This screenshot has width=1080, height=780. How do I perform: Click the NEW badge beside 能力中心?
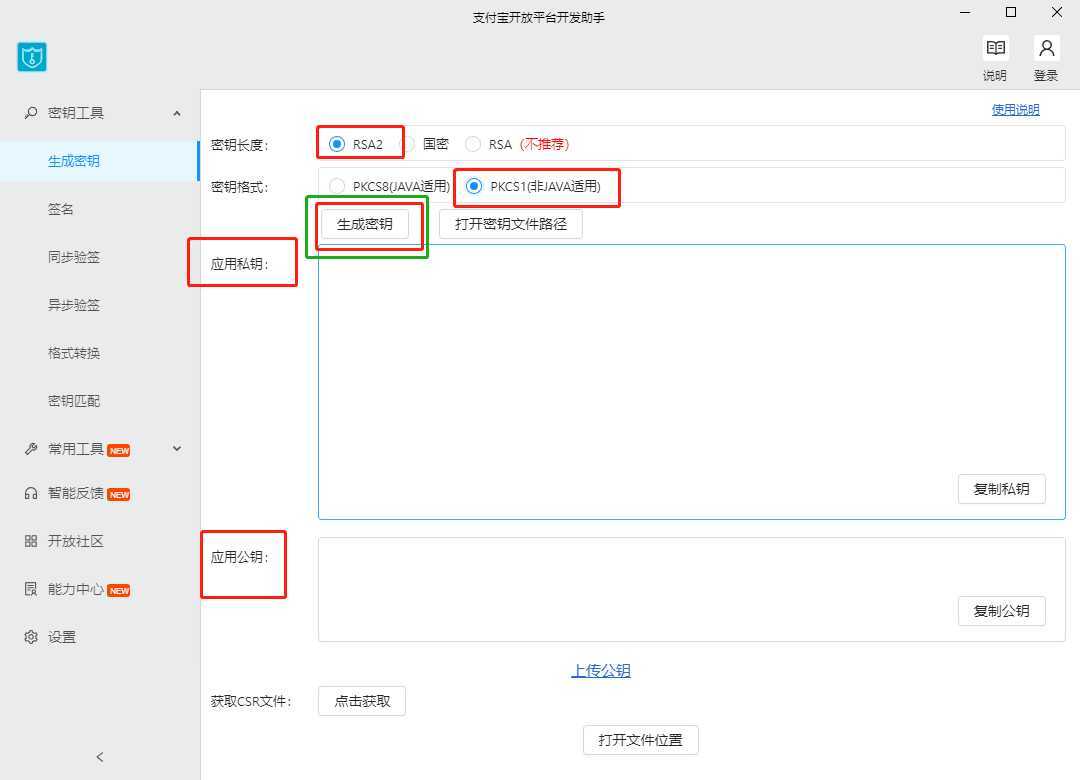pos(118,591)
